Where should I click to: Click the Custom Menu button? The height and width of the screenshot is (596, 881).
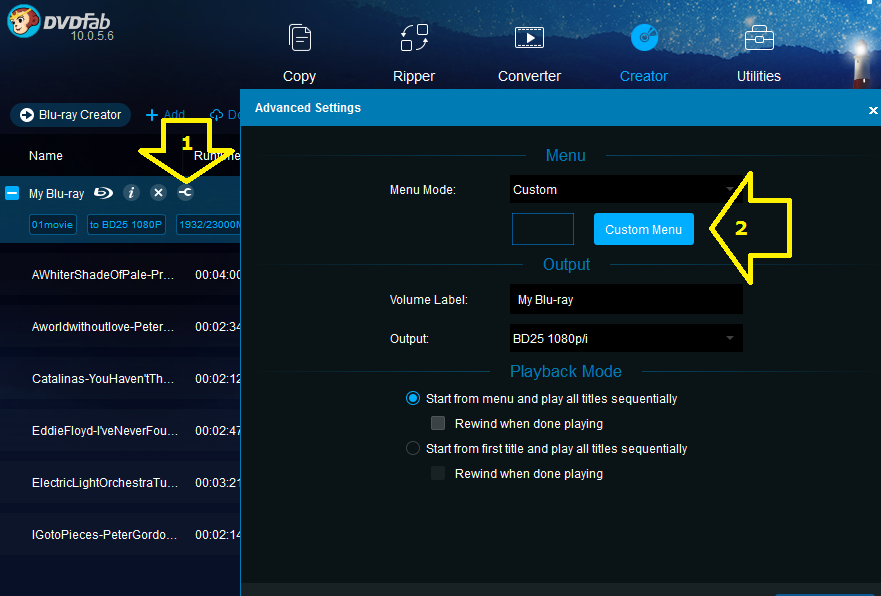643,229
